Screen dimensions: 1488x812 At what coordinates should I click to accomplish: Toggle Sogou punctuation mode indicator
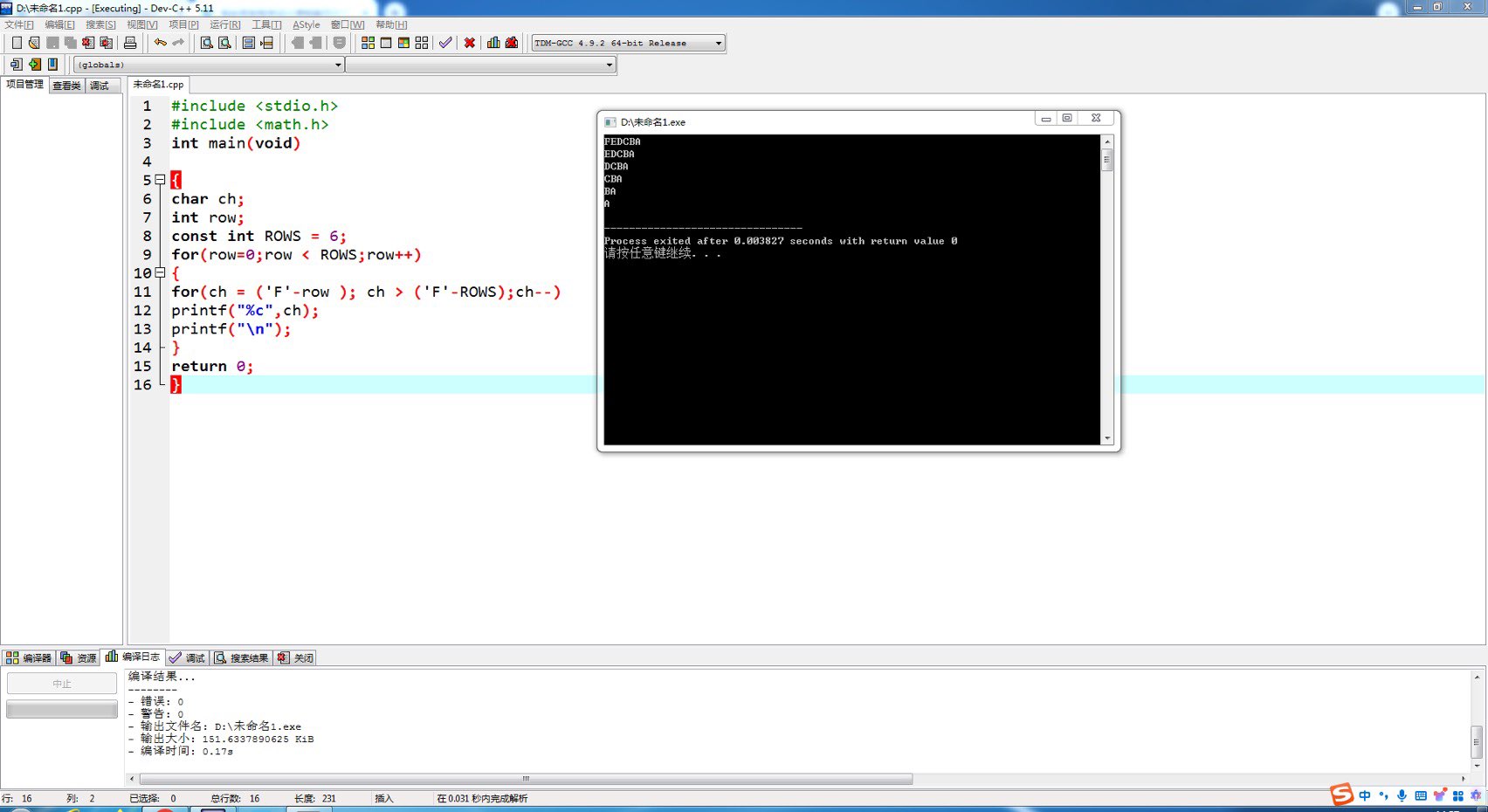pyautogui.click(x=1383, y=795)
